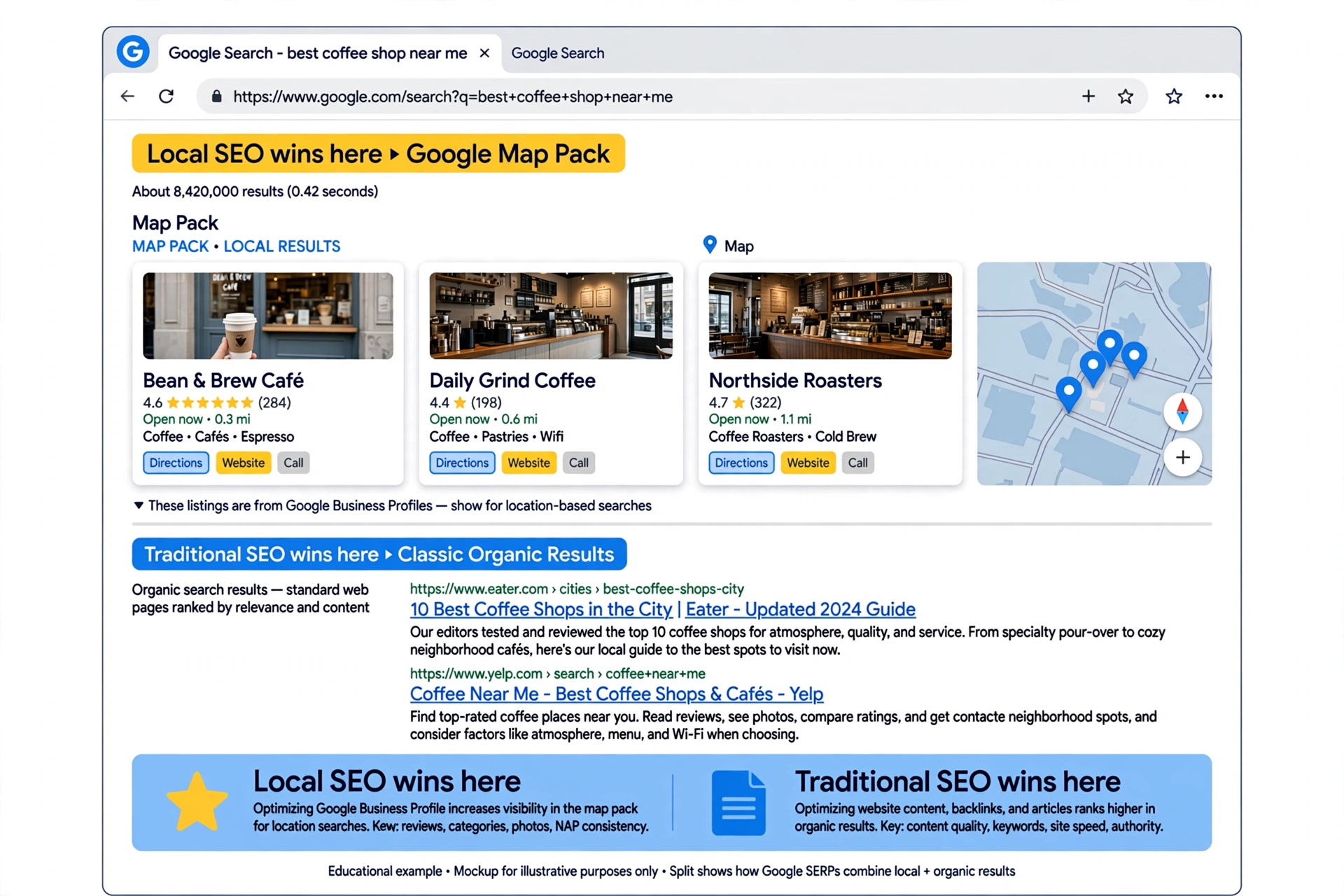1344x896 pixels.
Task: Switch to the second Google Search tab
Action: tap(558, 53)
